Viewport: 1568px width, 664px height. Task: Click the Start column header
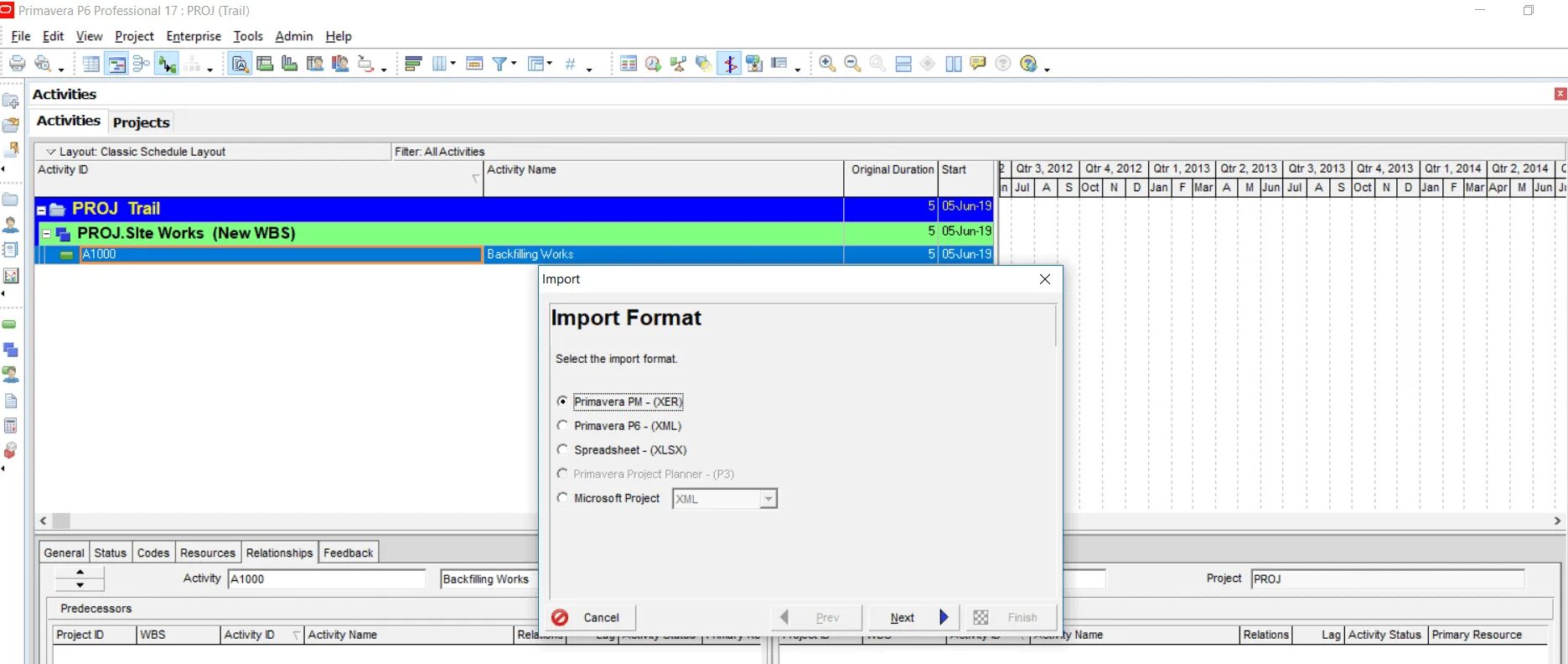[x=966, y=178]
